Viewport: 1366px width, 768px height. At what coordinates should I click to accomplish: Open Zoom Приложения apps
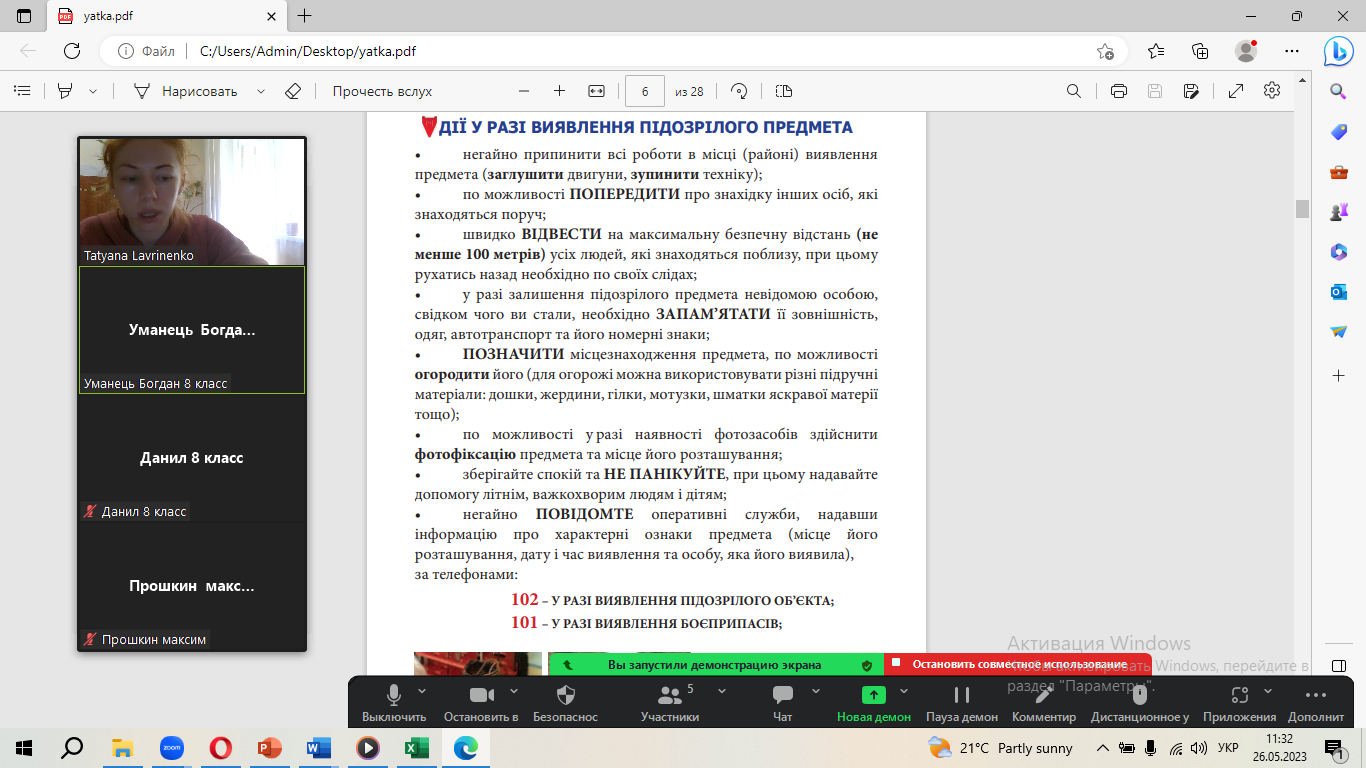1240,703
